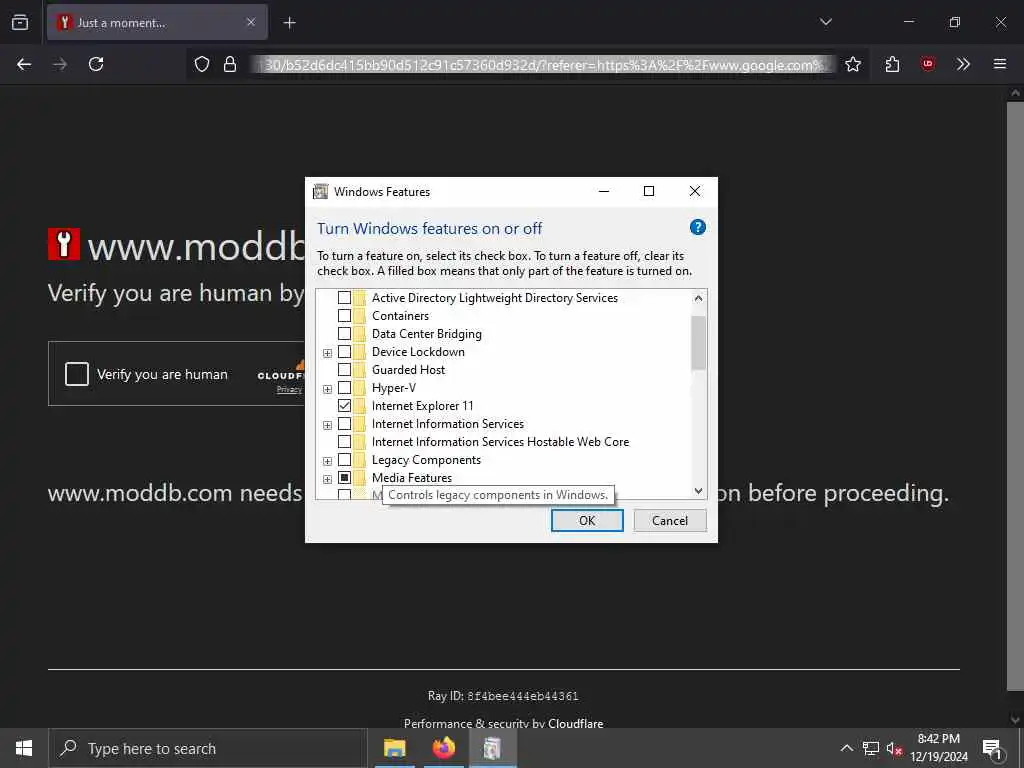Image resolution: width=1024 pixels, height=768 pixels.
Task: Click the Windows Features title bar icon
Action: pyautogui.click(x=320, y=191)
